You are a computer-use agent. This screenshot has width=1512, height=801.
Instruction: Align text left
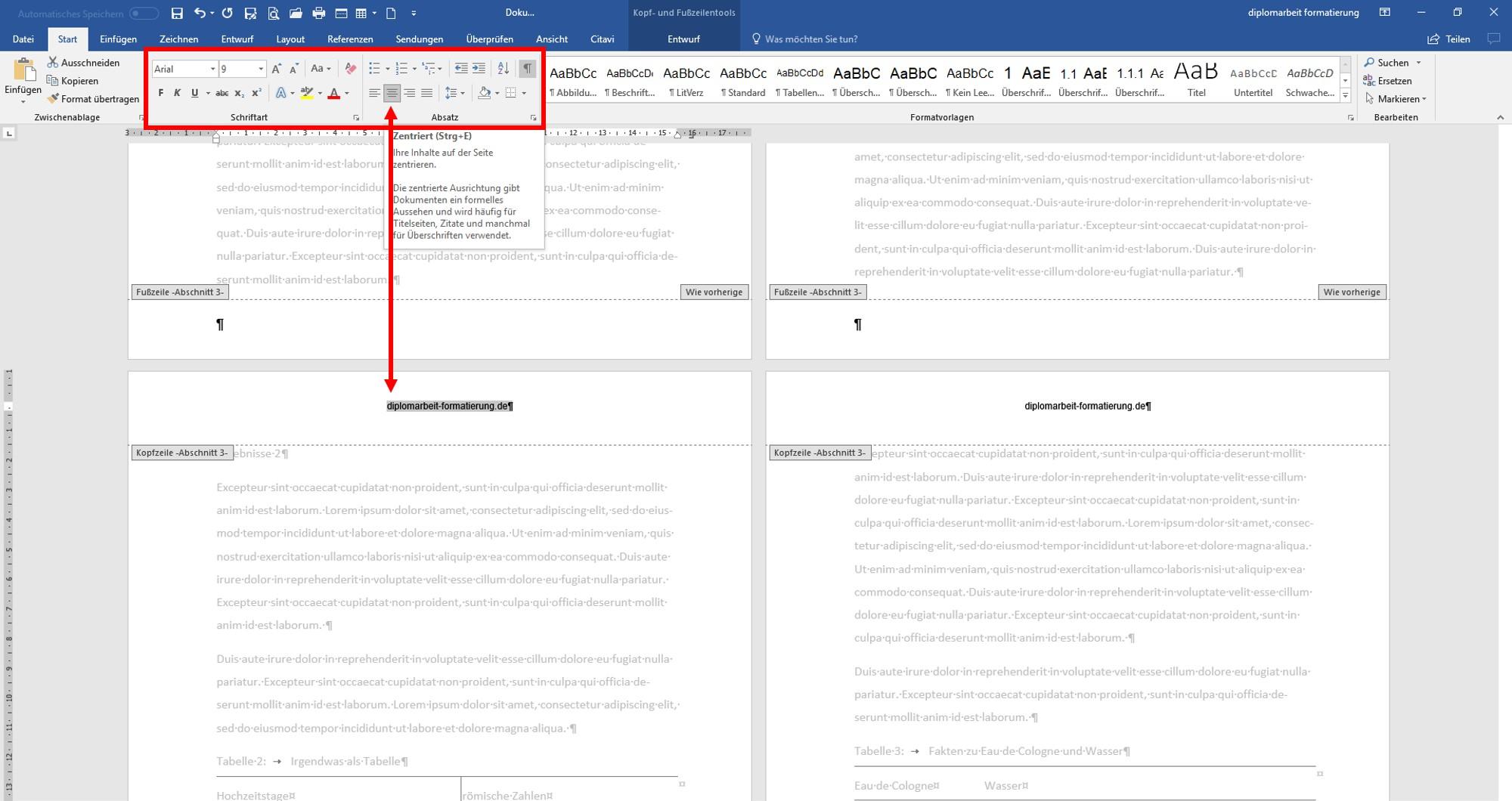[374, 93]
